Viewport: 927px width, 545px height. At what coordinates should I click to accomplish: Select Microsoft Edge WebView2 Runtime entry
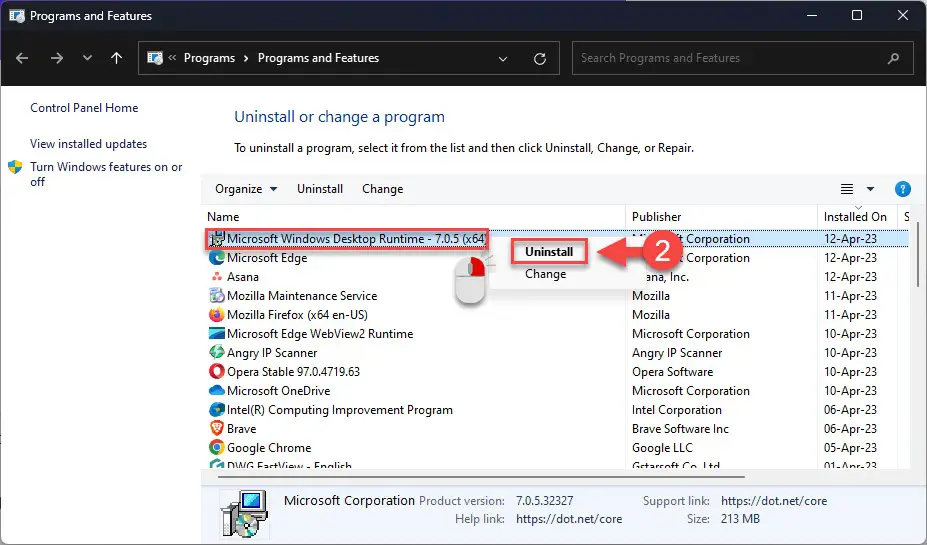click(x=320, y=333)
